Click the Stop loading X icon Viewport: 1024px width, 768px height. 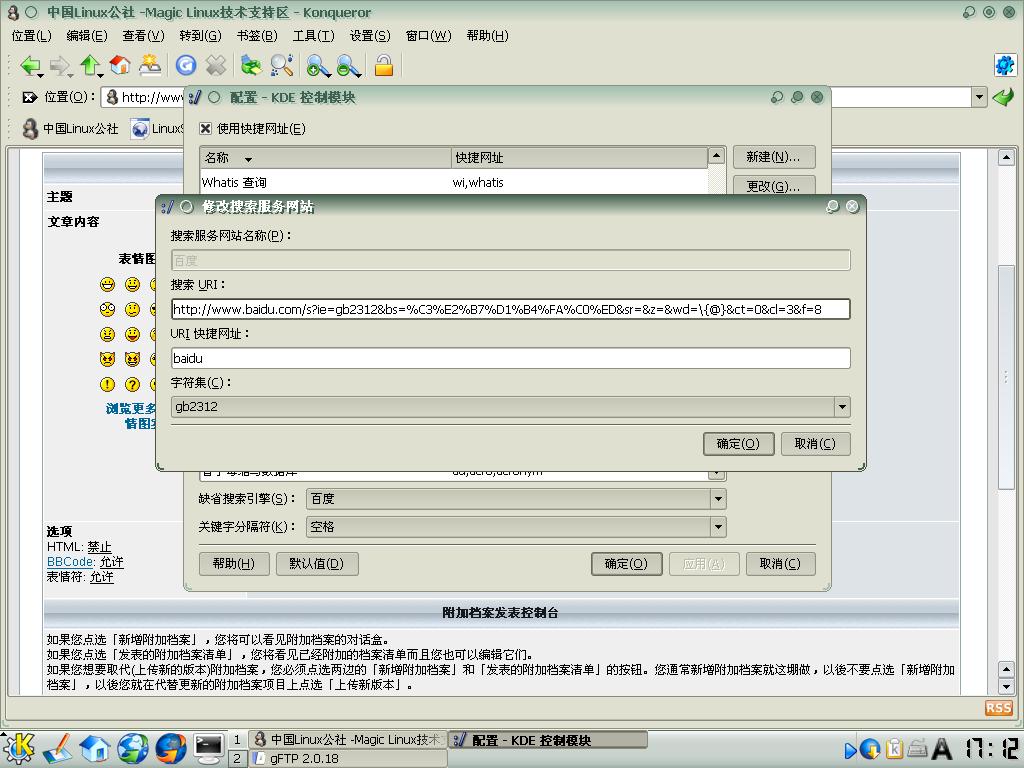(216, 65)
